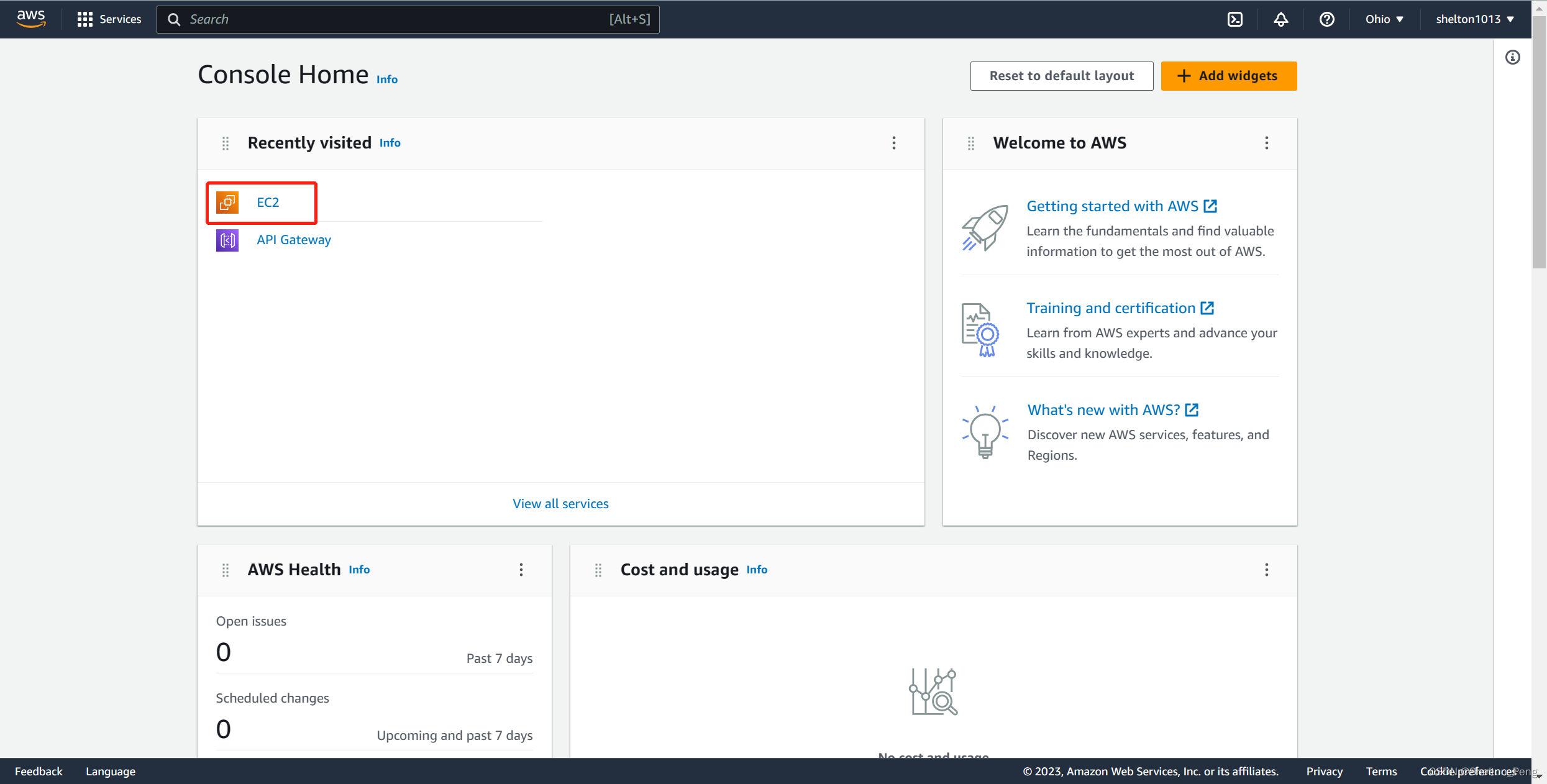View notifications via the bell icon
This screenshot has height=784, width=1547.
pos(1280,19)
